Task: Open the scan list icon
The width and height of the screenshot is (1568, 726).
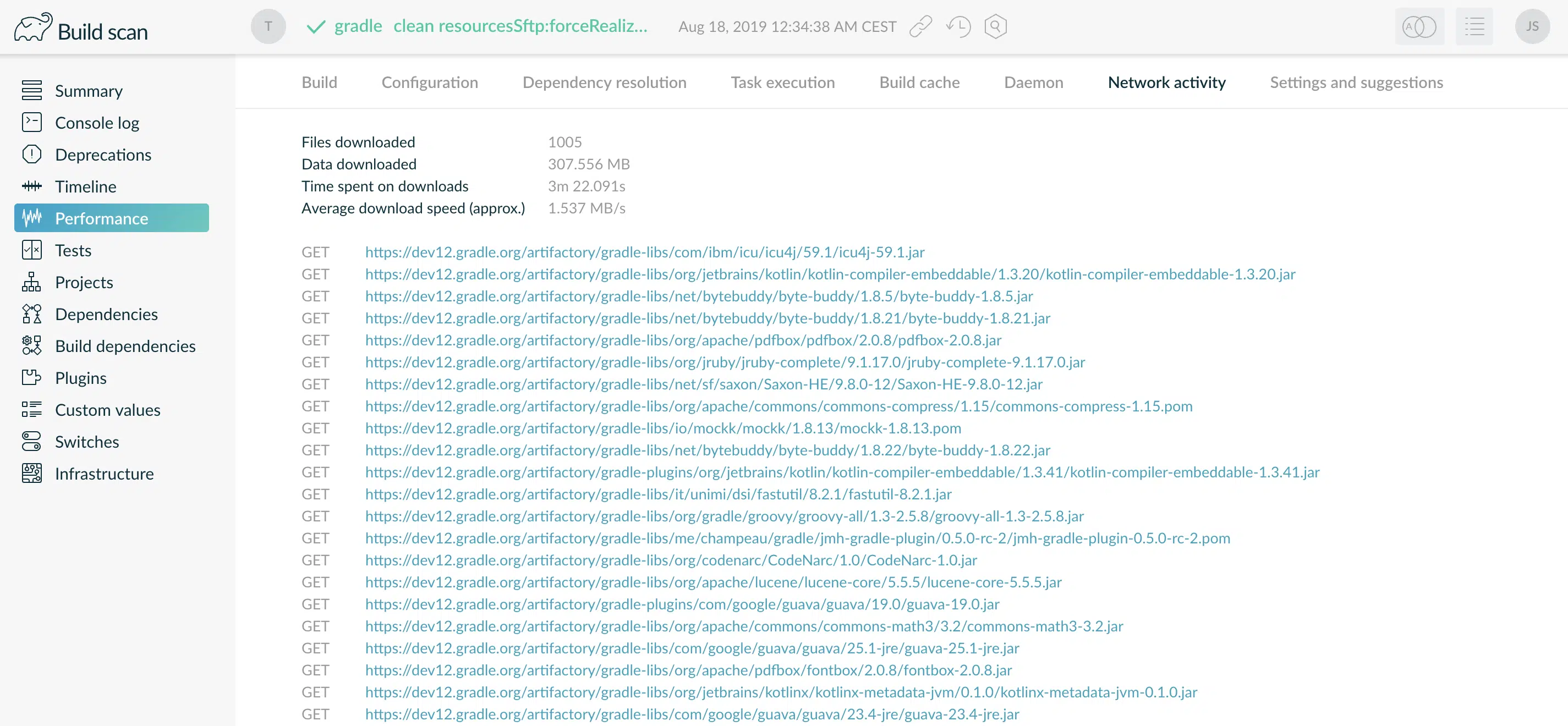Action: [1474, 26]
